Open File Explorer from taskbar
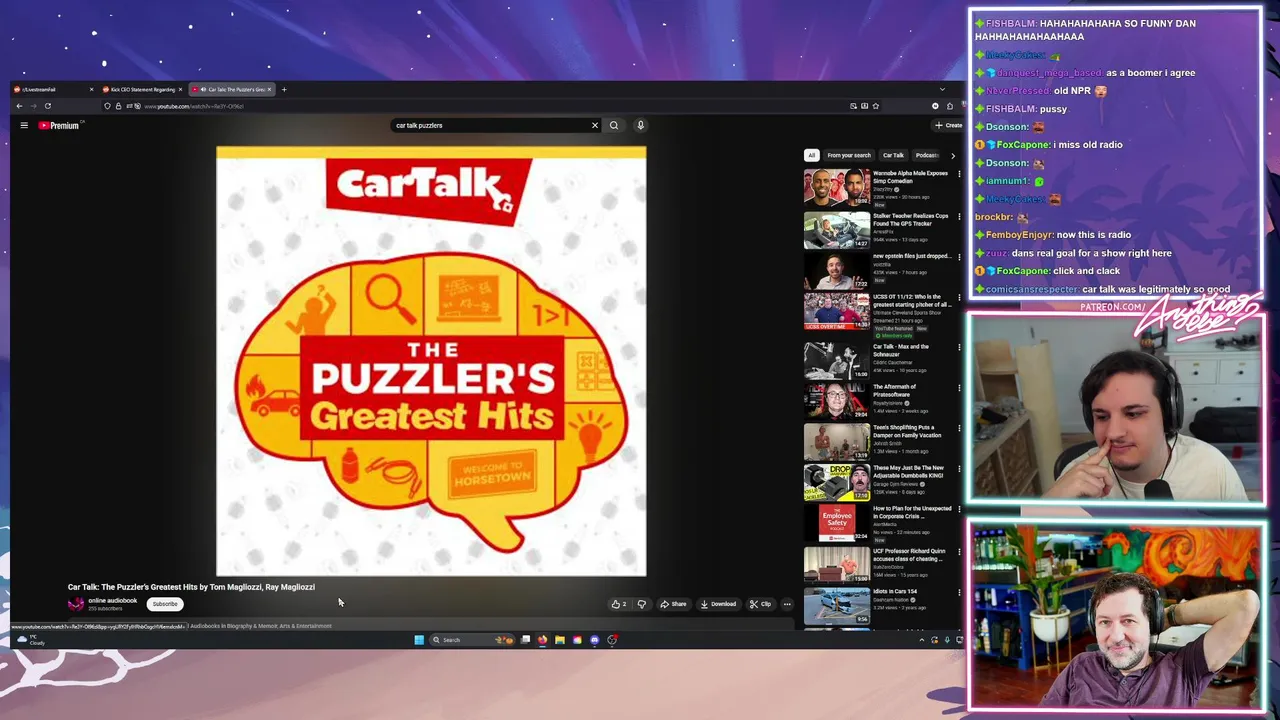1280x720 pixels. point(560,640)
